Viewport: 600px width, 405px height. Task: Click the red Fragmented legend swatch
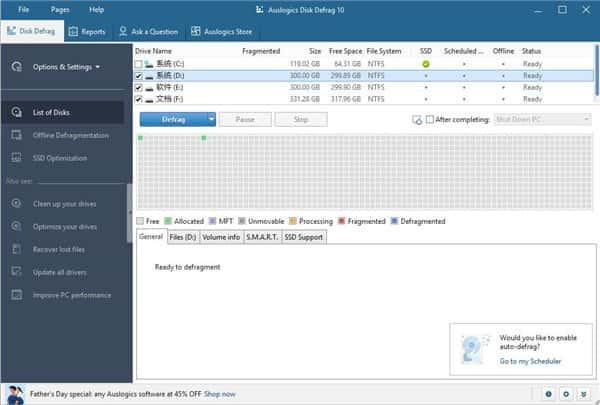tap(342, 220)
